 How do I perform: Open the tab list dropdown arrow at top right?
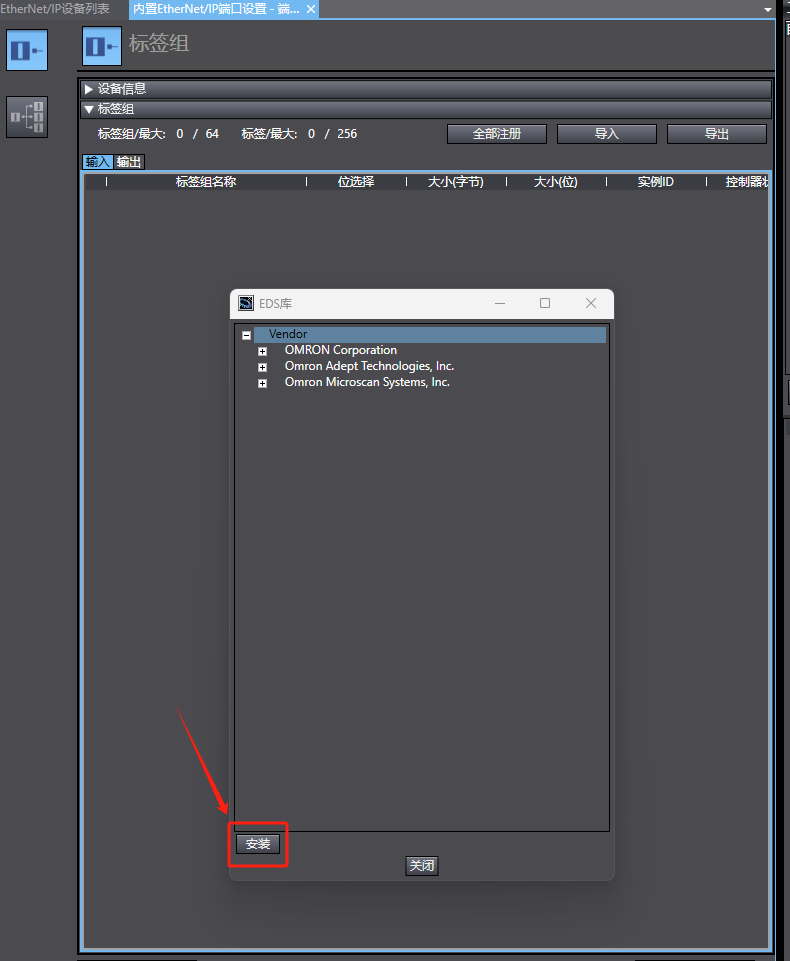768,9
